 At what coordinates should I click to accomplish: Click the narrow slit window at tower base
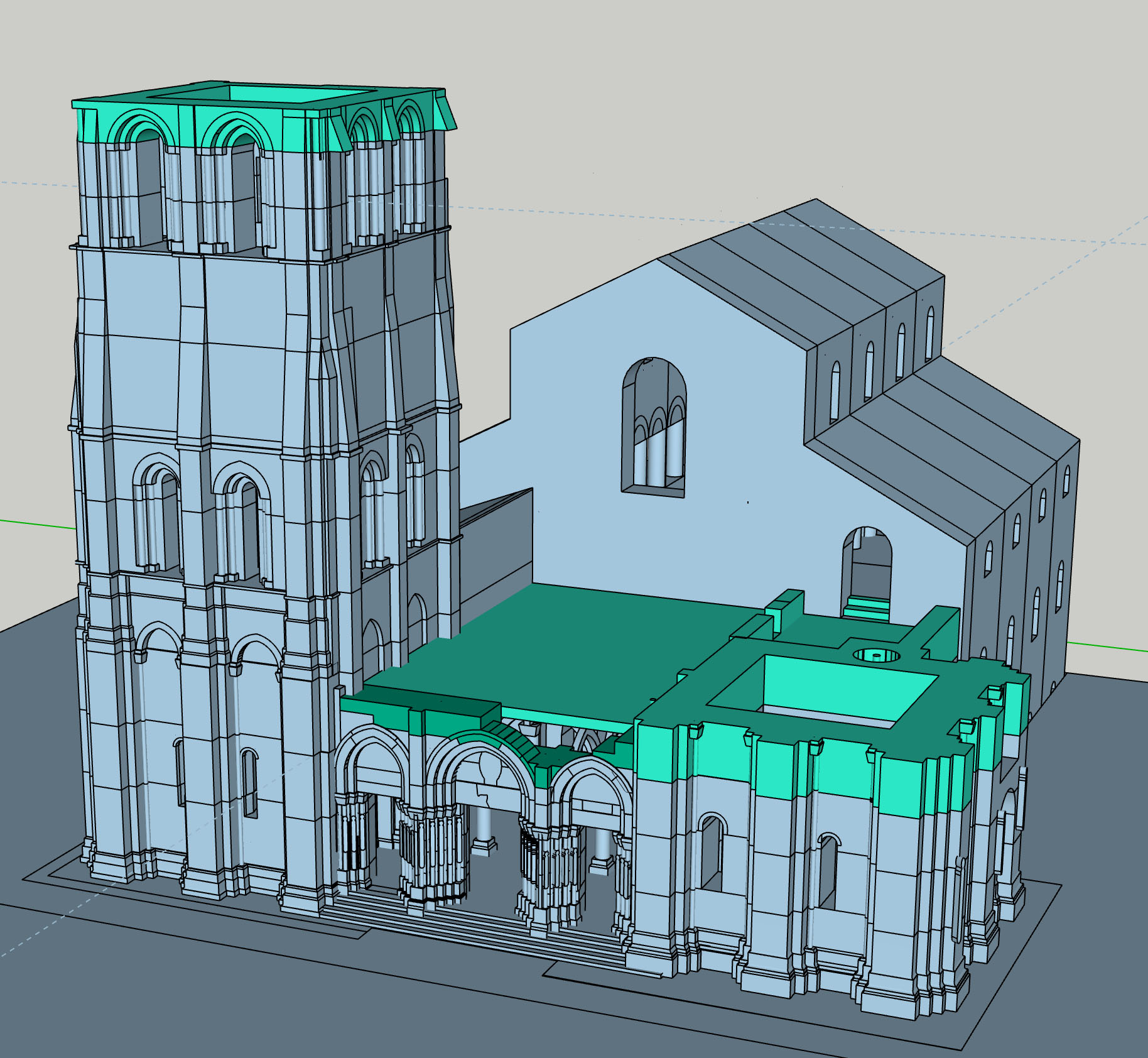(x=249, y=783)
